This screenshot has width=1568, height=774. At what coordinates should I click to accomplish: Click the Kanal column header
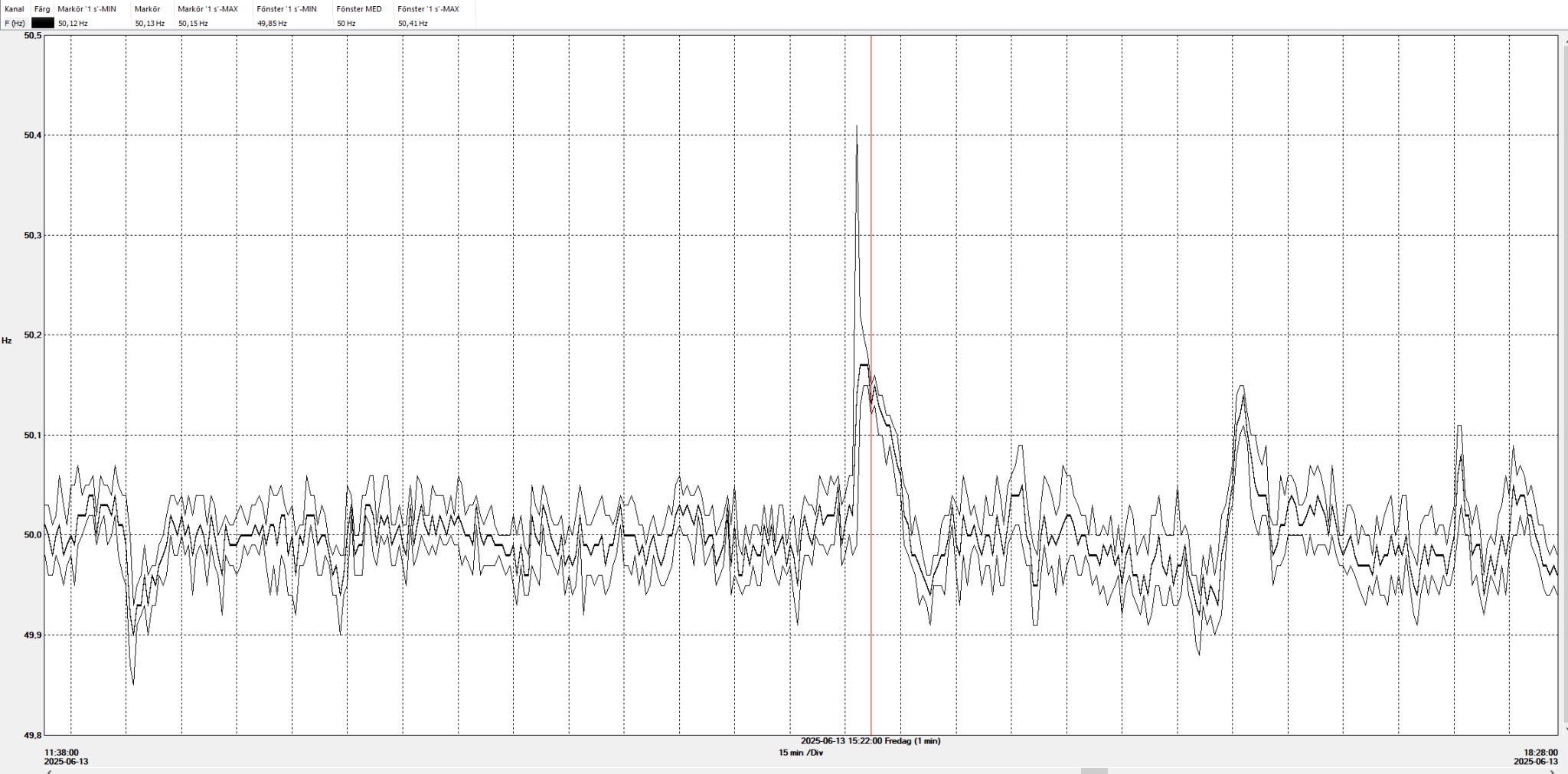[x=15, y=9]
